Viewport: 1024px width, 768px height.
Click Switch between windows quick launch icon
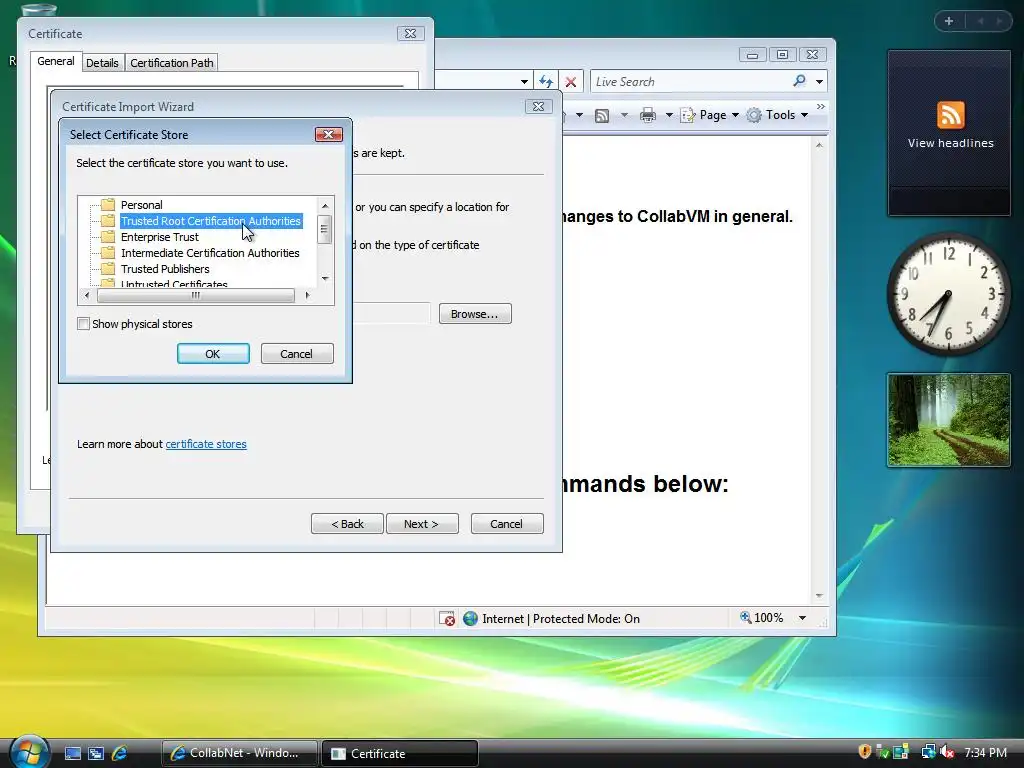point(96,754)
